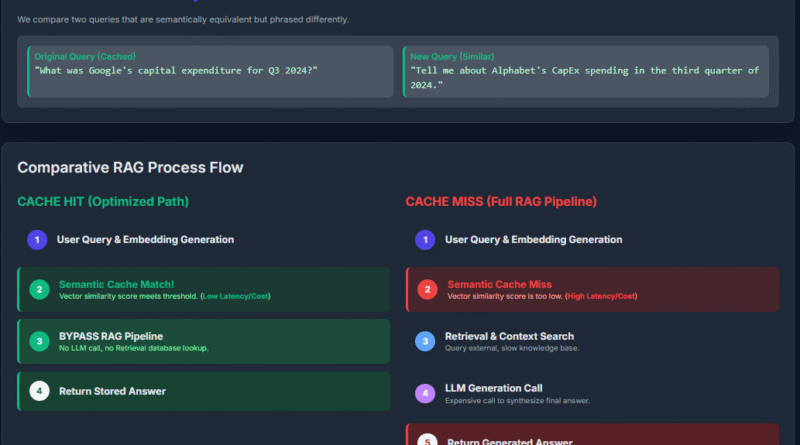The image size is (800, 445).
Task: Select the Original Query (Cached) card
Action: pyautogui.click(x=210, y=71)
